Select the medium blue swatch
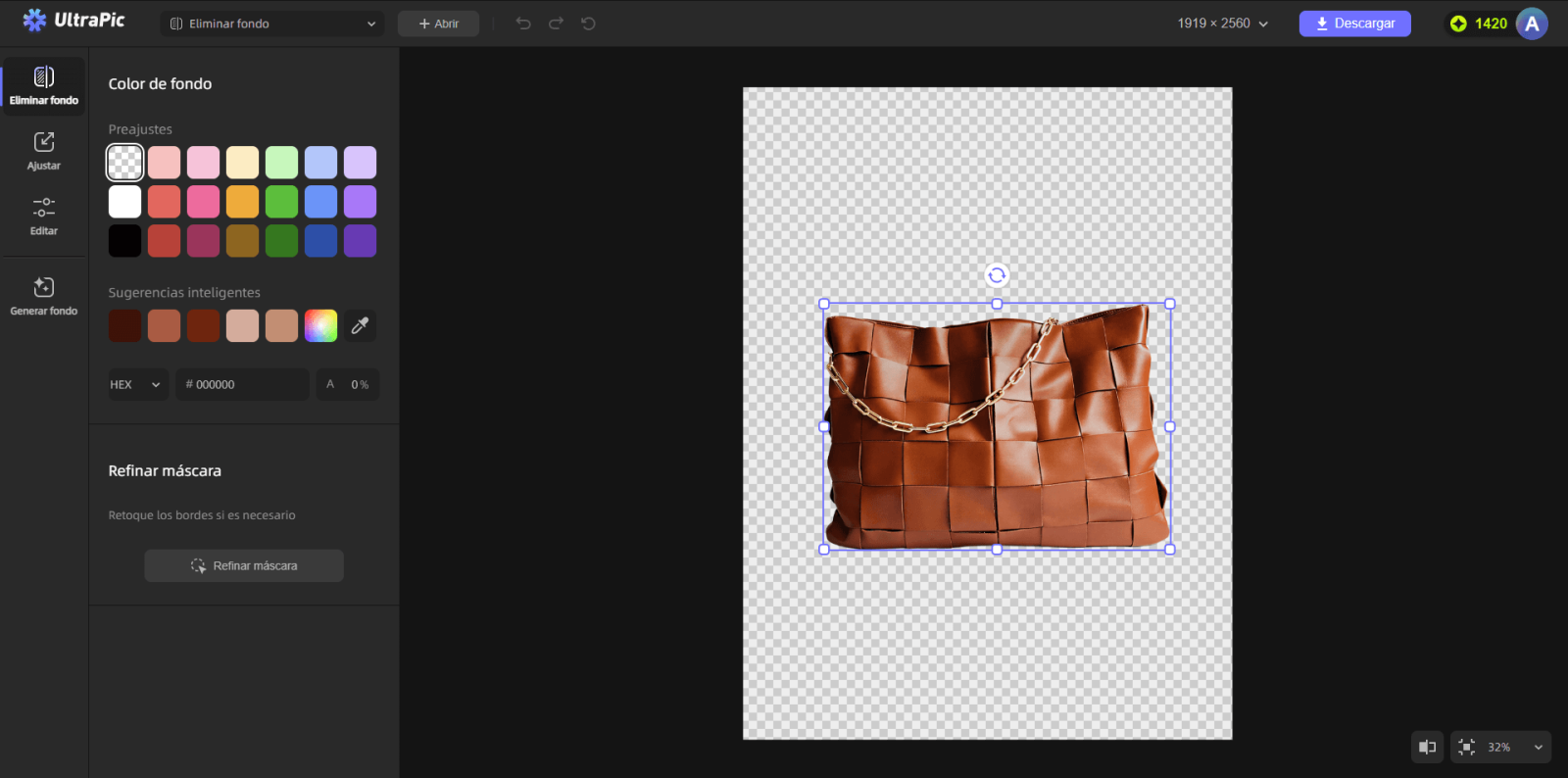Screen dimensions: 1568x778 point(320,202)
